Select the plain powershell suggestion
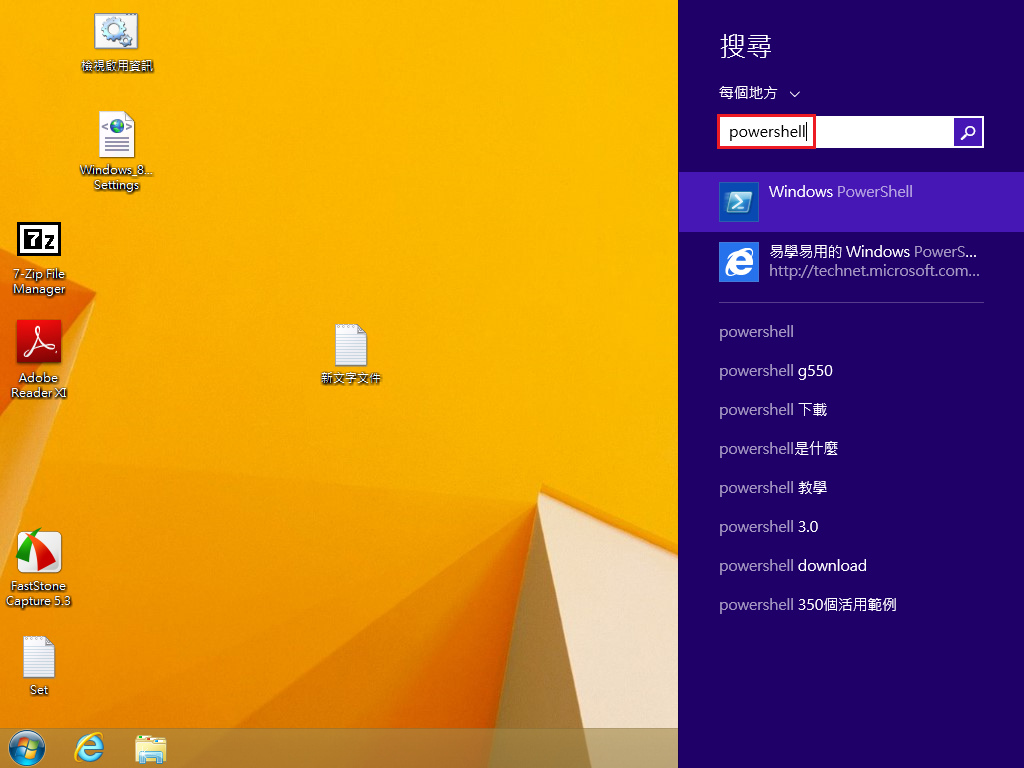The height and width of the screenshot is (768, 1024). (756, 332)
